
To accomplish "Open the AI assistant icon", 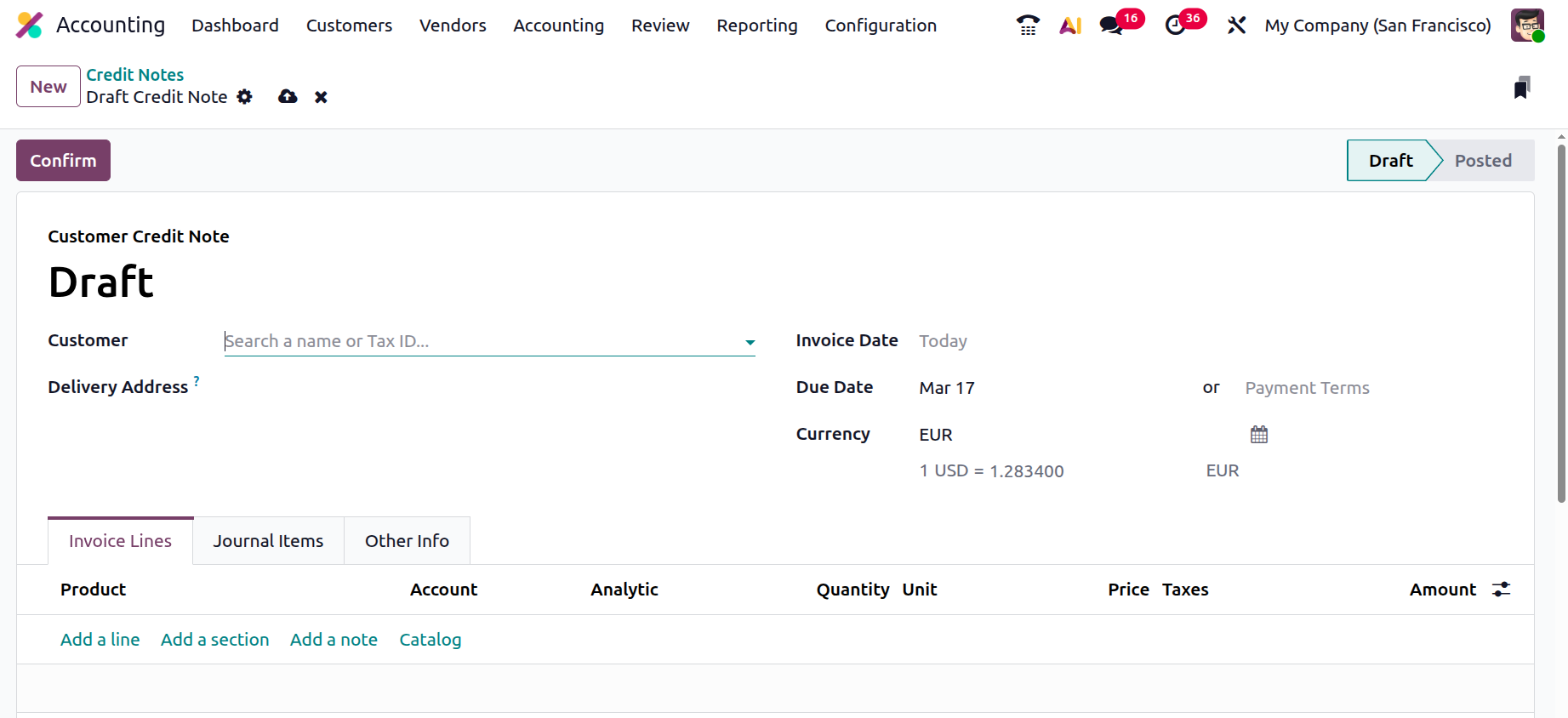I will point(1070,26).
